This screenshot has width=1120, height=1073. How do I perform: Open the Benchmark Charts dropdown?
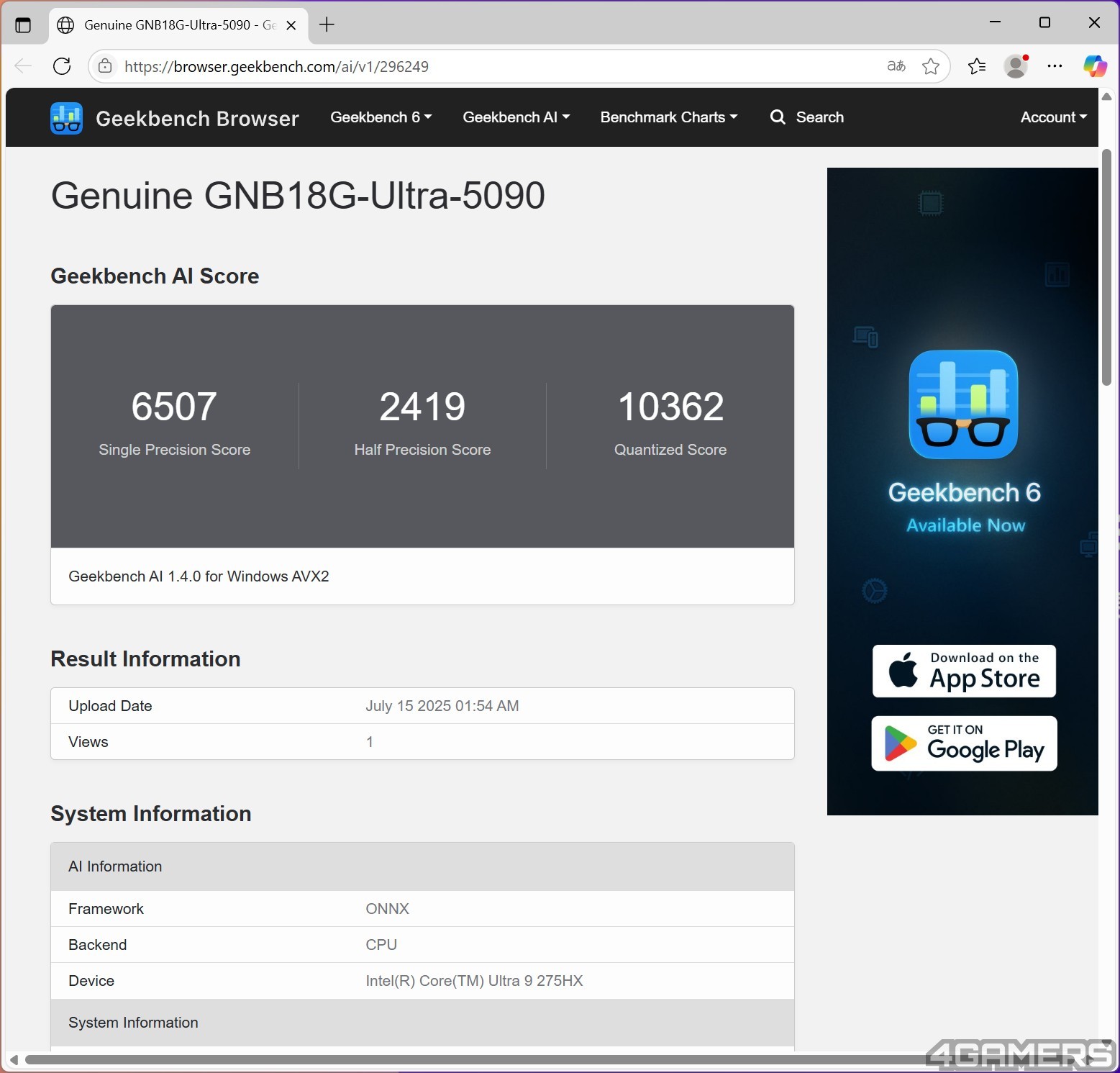[668, 117]
